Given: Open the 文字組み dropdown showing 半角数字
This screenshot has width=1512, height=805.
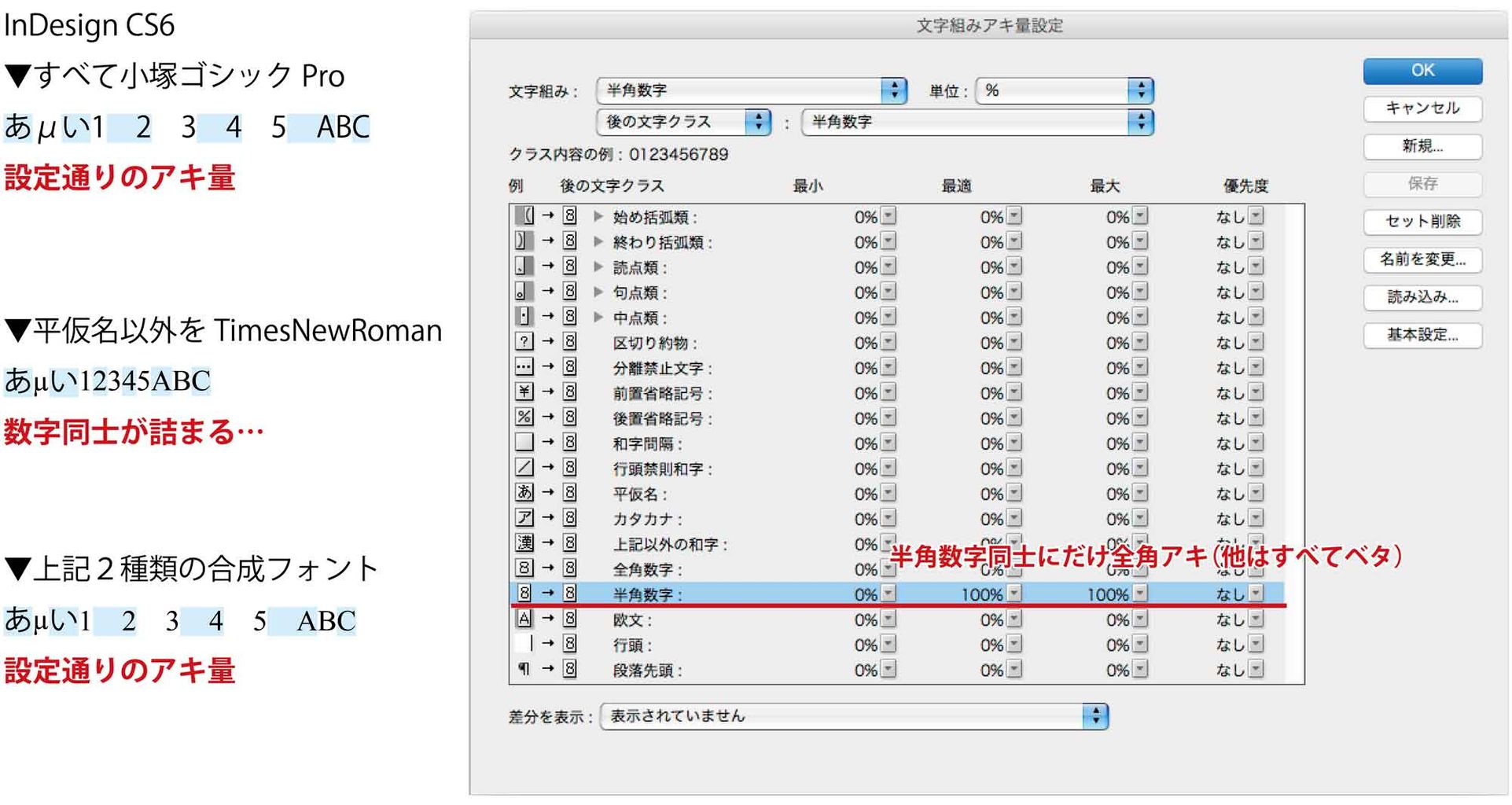Looking at the screenshot, I should coord(752,90).
